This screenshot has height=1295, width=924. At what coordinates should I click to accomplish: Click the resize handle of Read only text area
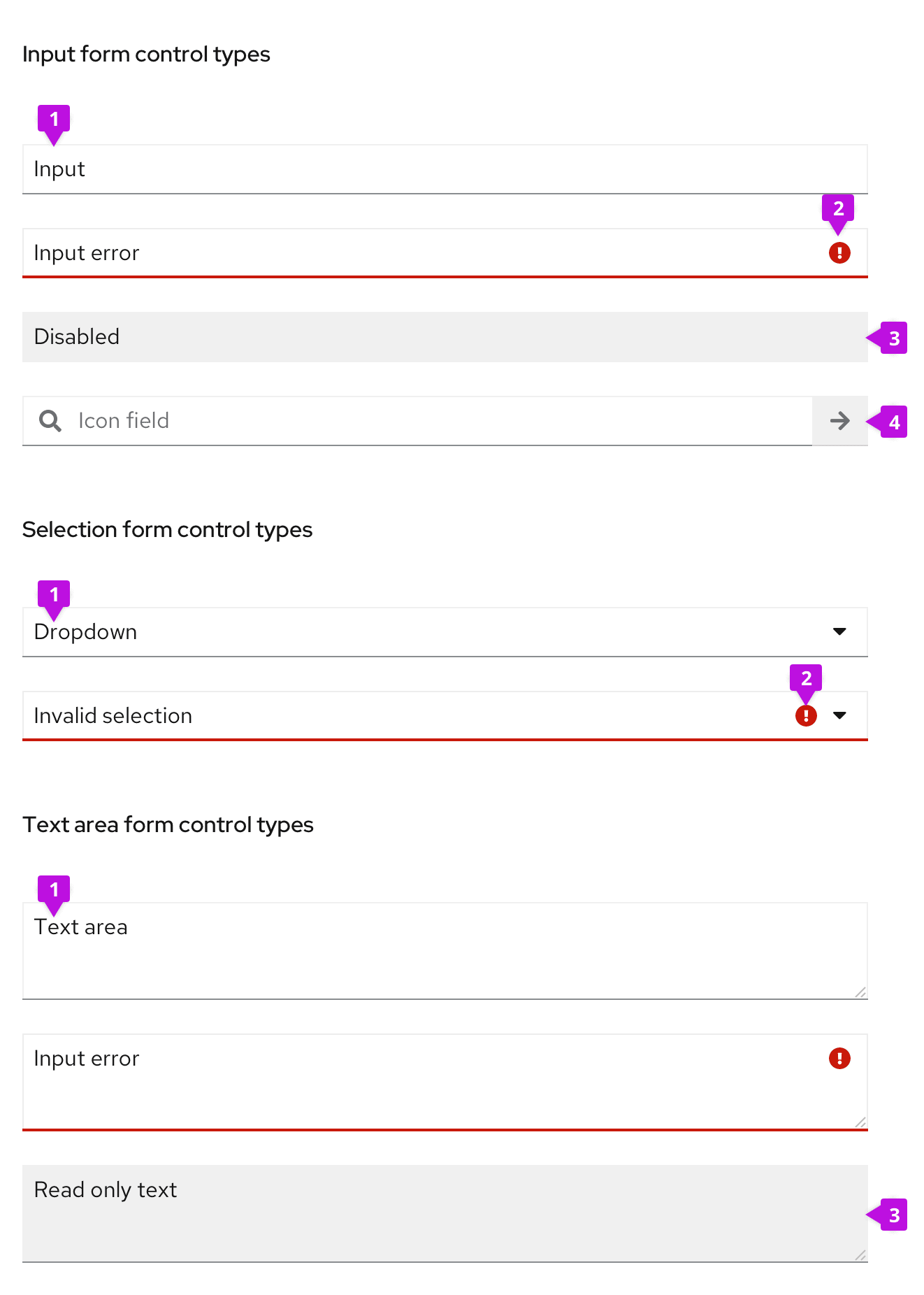860,1255
